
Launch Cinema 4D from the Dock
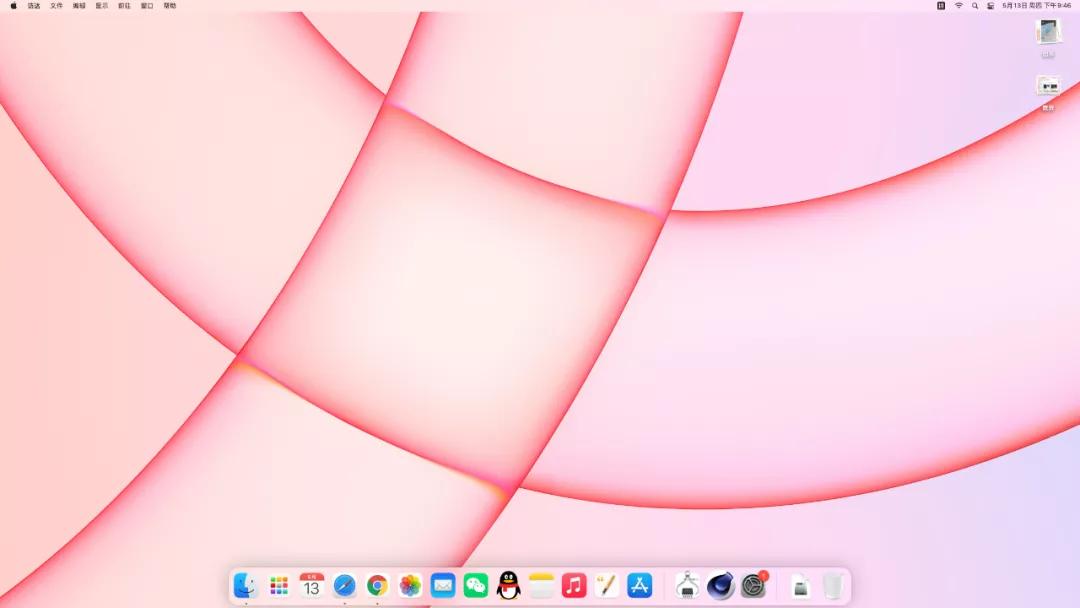(721, 586)
